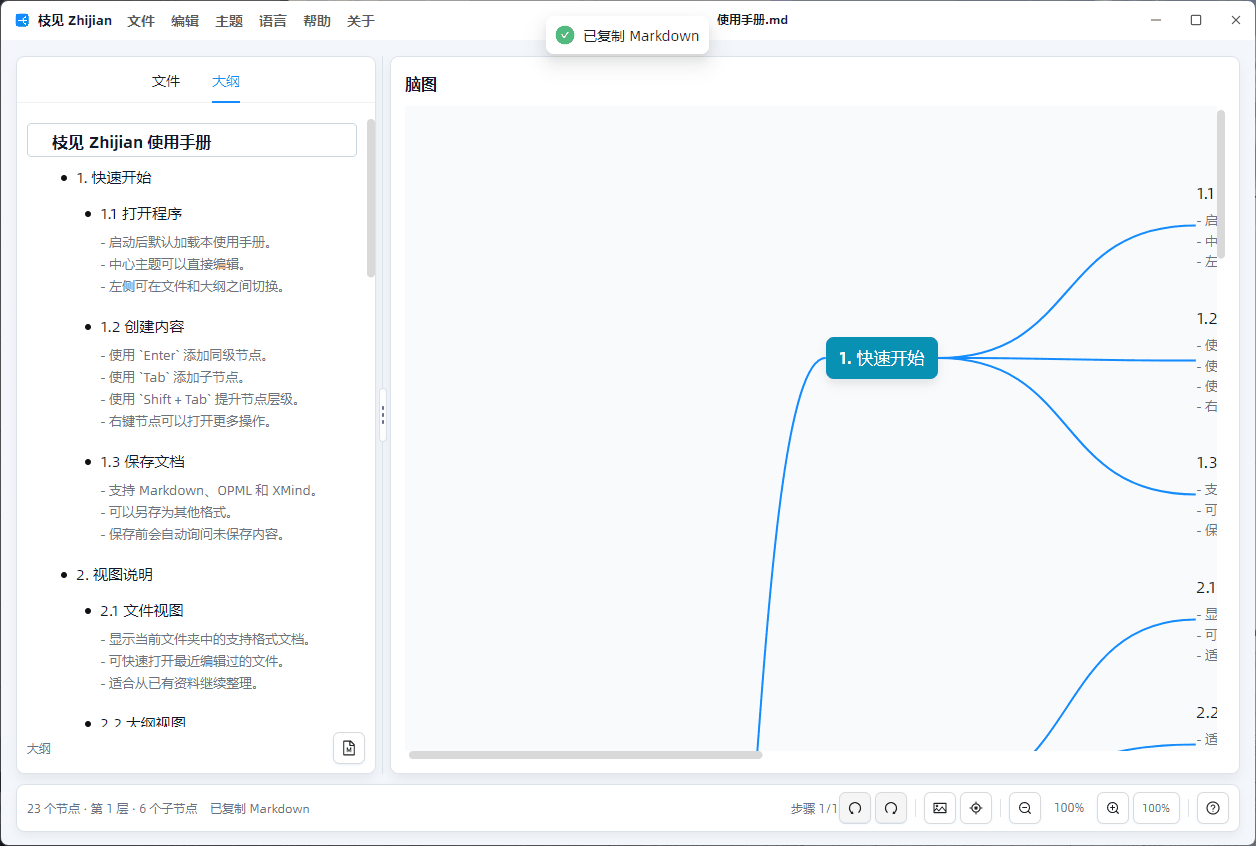Switch to the 大纲 tab in sidebar
The image size is (1256, 846).
[x=226, y=81]
